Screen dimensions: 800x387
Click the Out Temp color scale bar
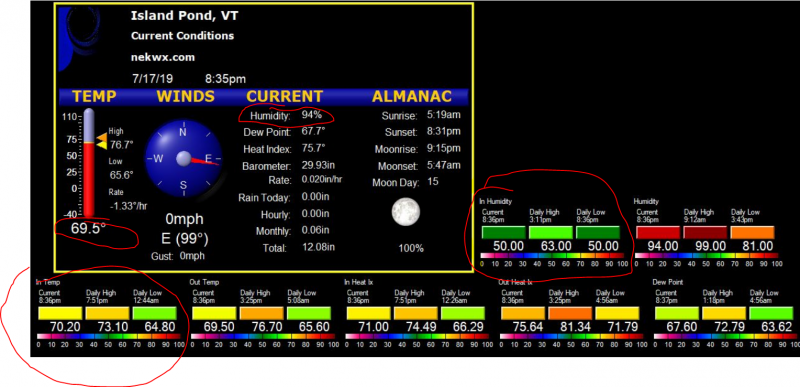tap(263, 337)
